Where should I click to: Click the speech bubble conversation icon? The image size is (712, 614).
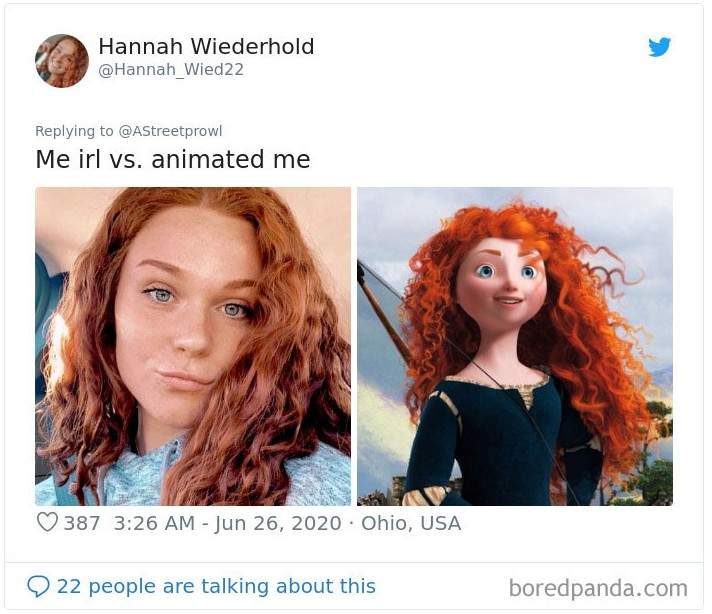tap(38, 586)
